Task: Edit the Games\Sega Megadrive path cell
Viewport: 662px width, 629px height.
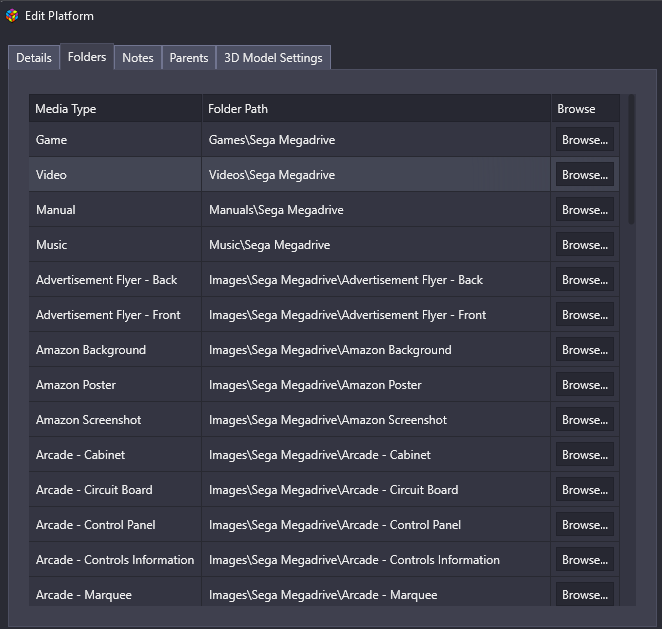Action: (376, 140)
